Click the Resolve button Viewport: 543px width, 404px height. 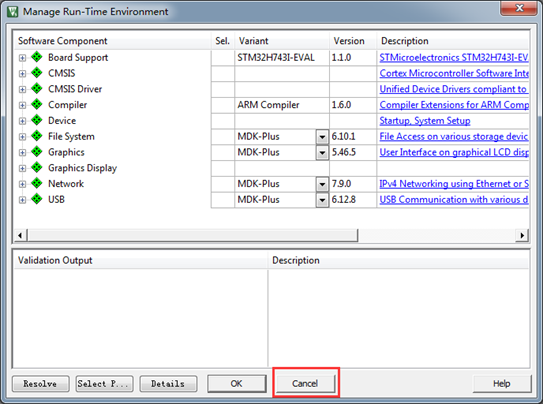tap(41, 384)
